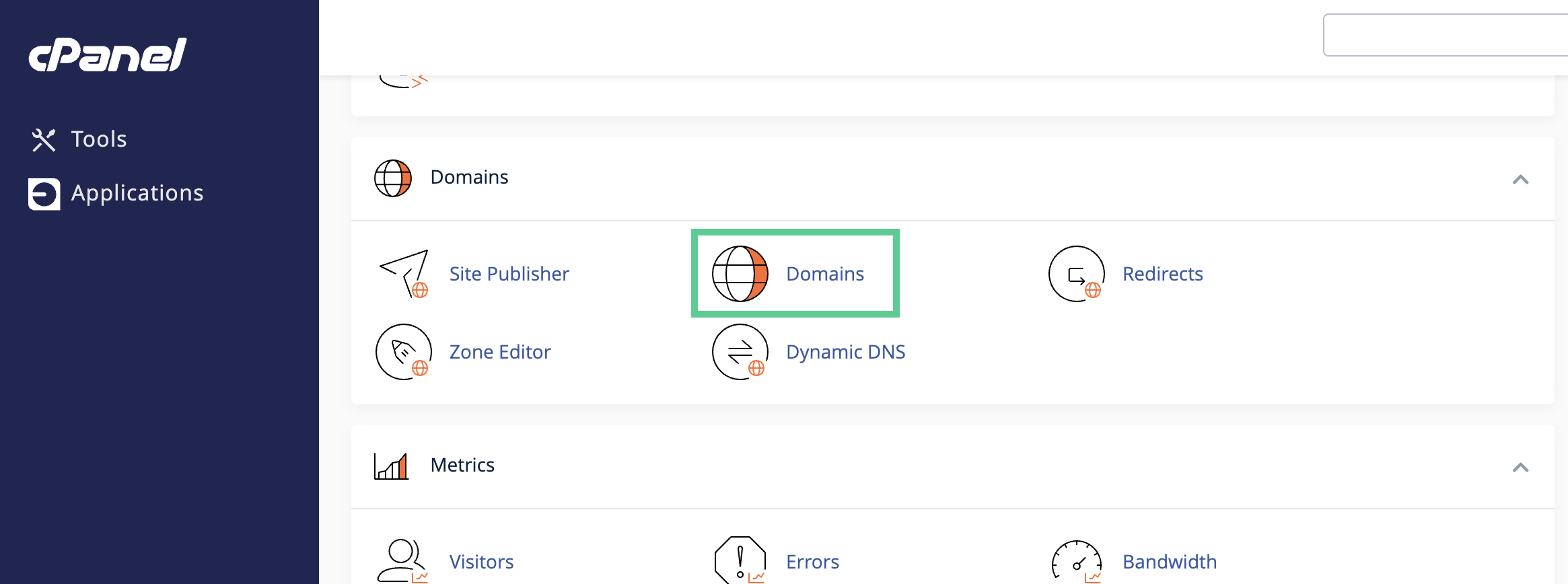Click the Visitors person icon
Viewport: 1568px width, 584px height.
click(402, 560)
